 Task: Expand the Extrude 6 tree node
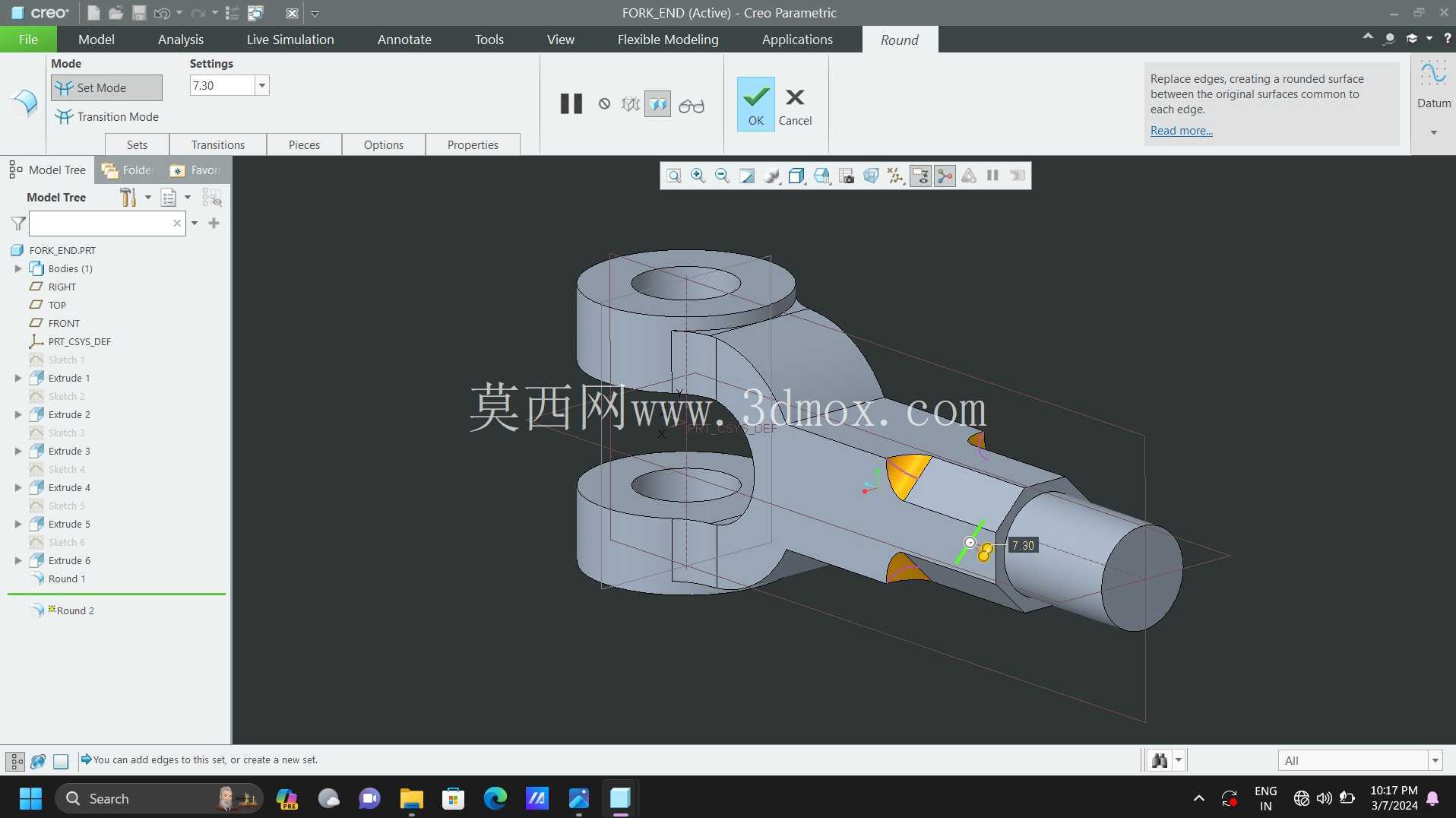coord(18,560)
